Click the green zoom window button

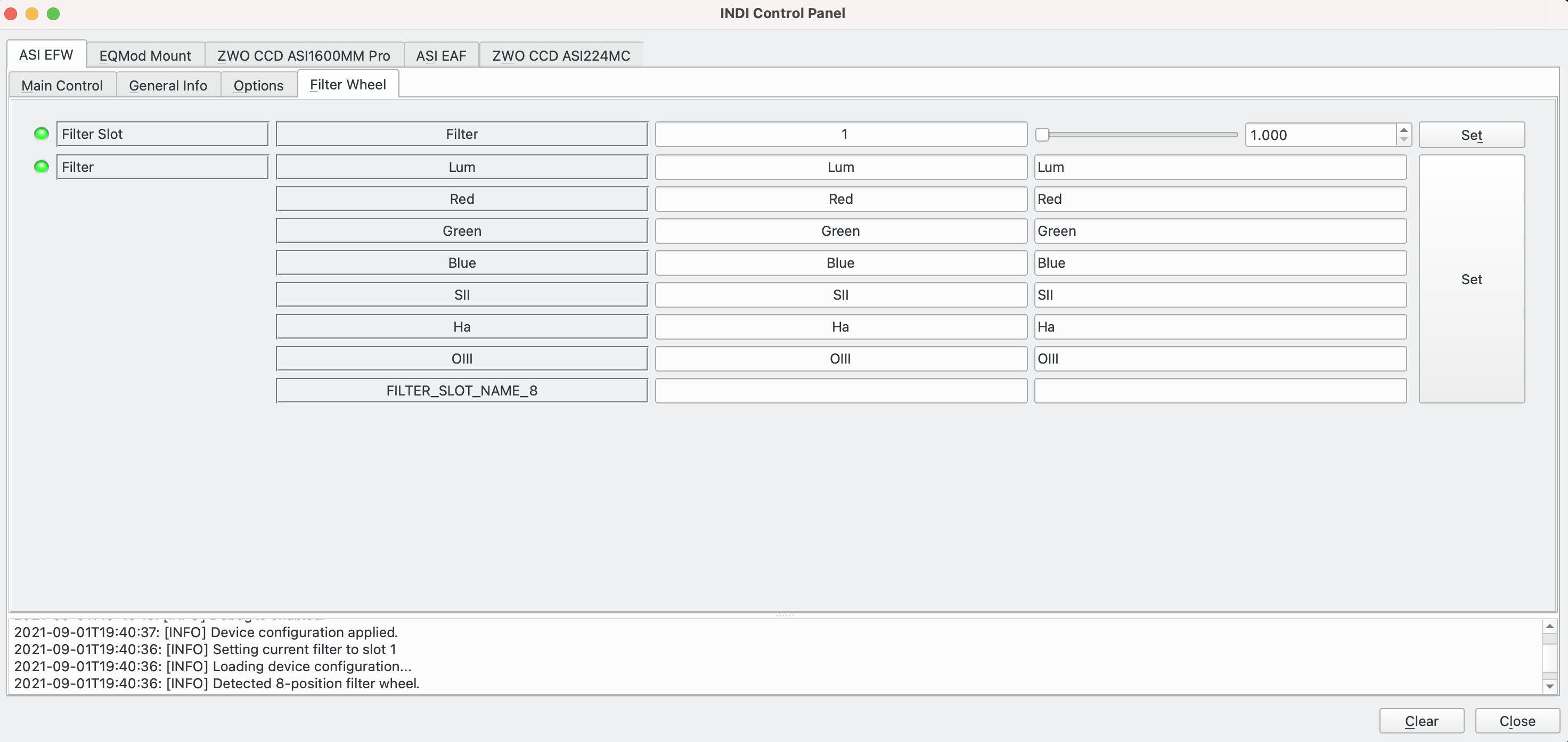point(54,13)
